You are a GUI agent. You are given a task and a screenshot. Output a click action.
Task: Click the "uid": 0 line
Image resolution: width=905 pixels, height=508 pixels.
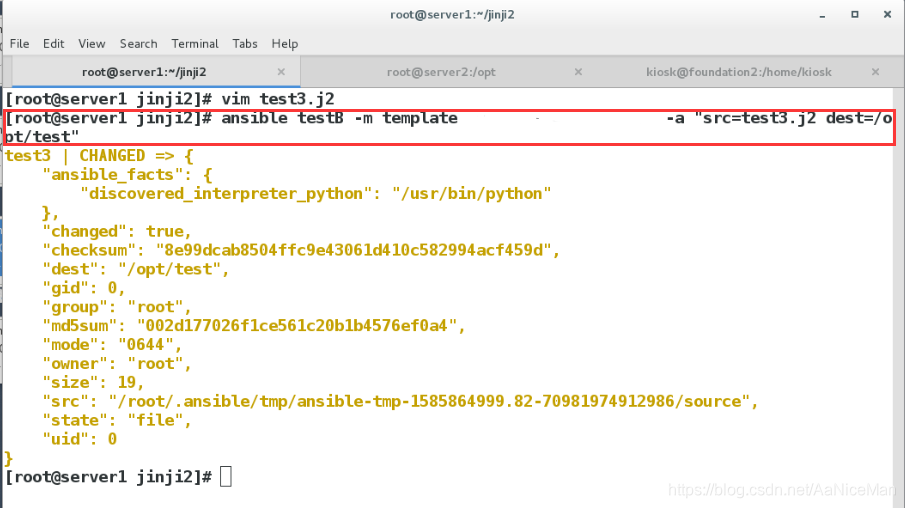tap(80, 440)
